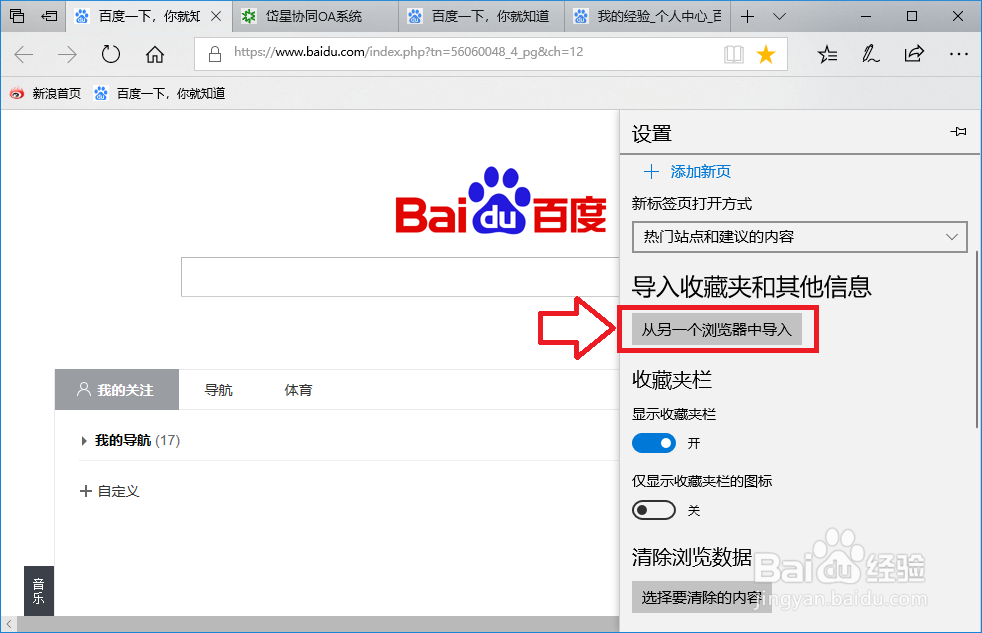Click the 收藏夹栏 section heading
Image resolution: width=982 pixels, height=633 pixels.
(x=672, y=379)
